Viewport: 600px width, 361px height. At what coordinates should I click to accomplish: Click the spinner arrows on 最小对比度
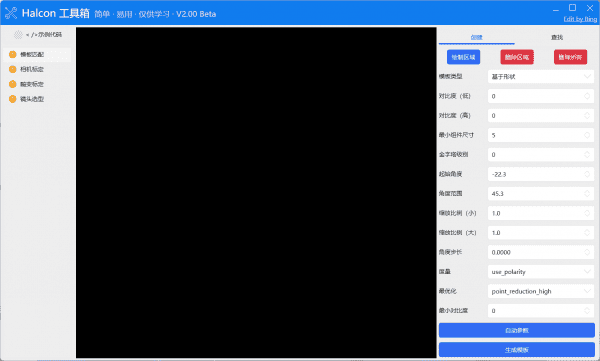coord(587,311)
